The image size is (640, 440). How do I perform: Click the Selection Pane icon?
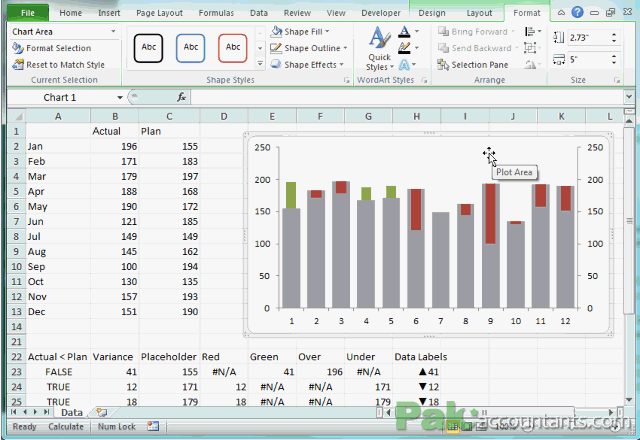(443, 64)
